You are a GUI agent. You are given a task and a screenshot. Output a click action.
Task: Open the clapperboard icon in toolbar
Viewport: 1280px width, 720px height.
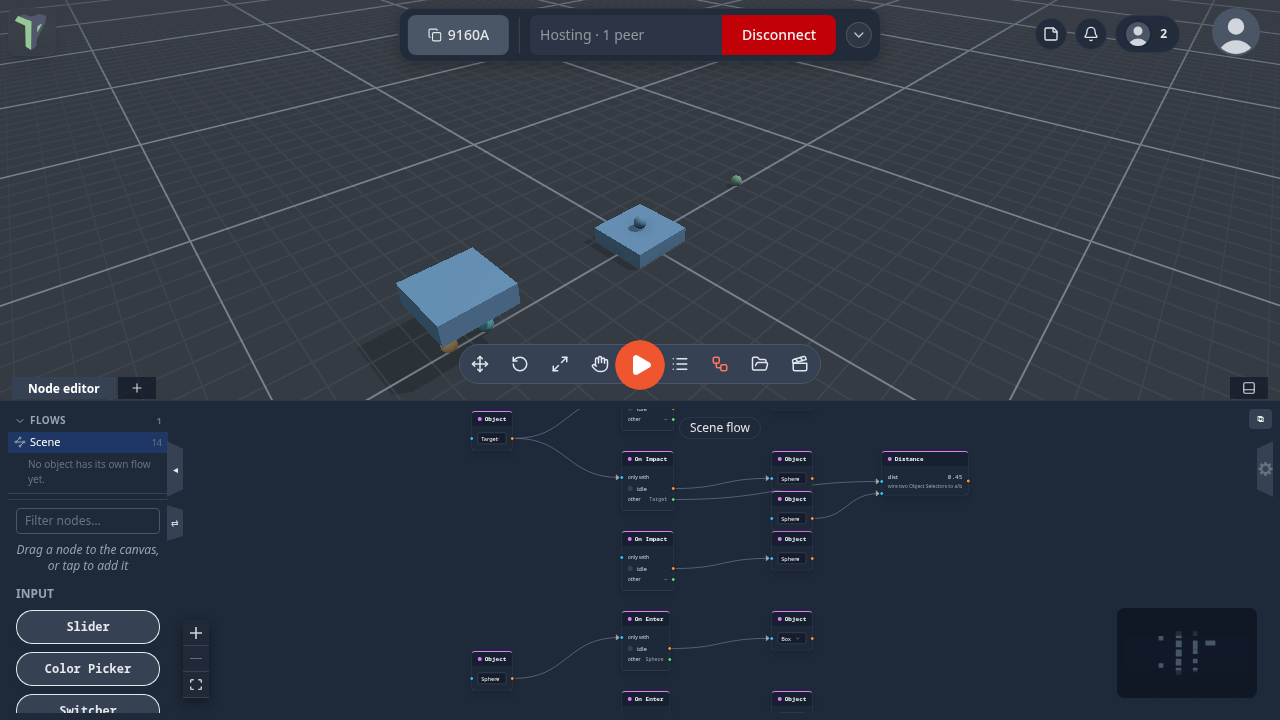pyautogui.click(x=800, y=364)
